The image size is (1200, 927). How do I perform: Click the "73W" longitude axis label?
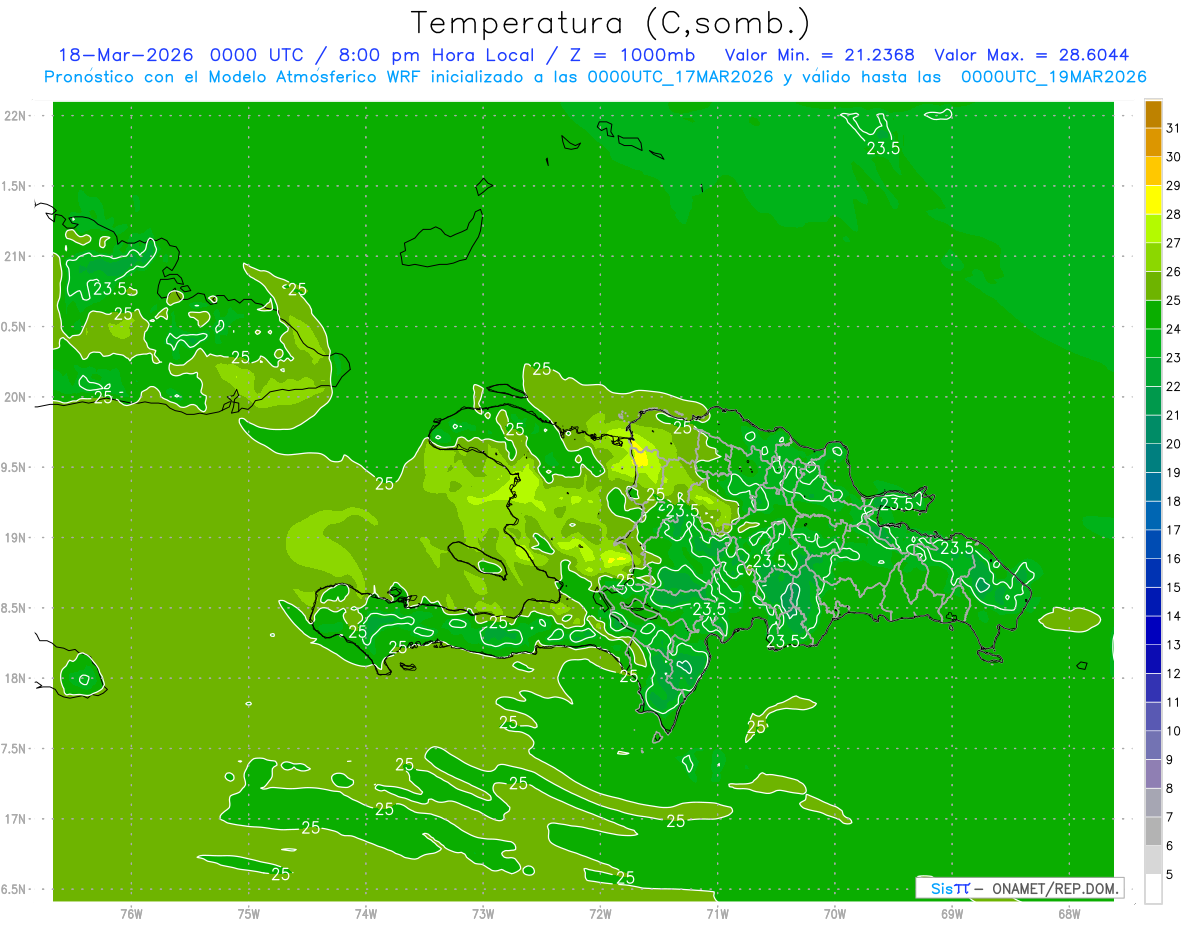coord(483,913)
